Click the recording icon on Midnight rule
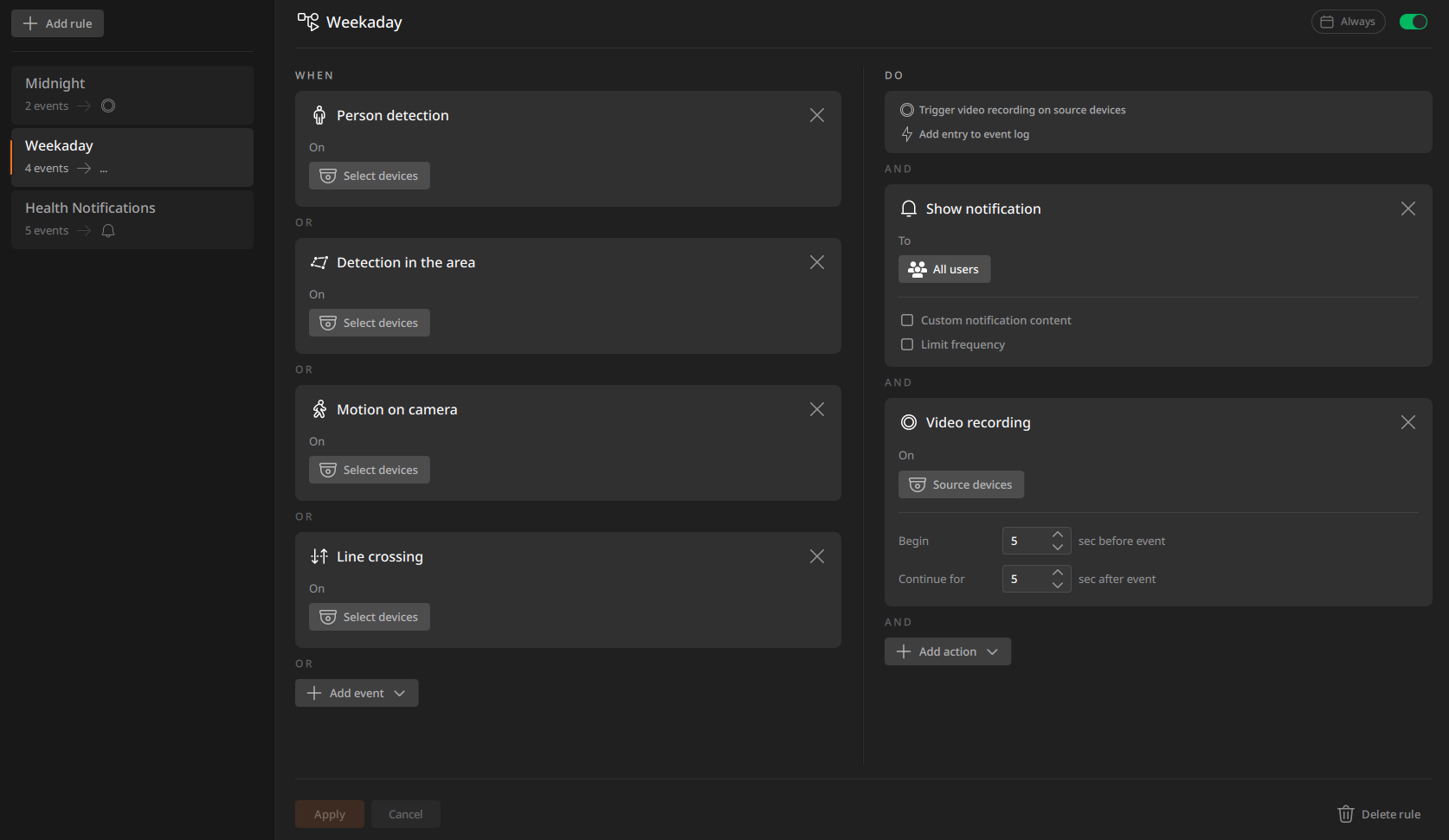 (108, 106)
